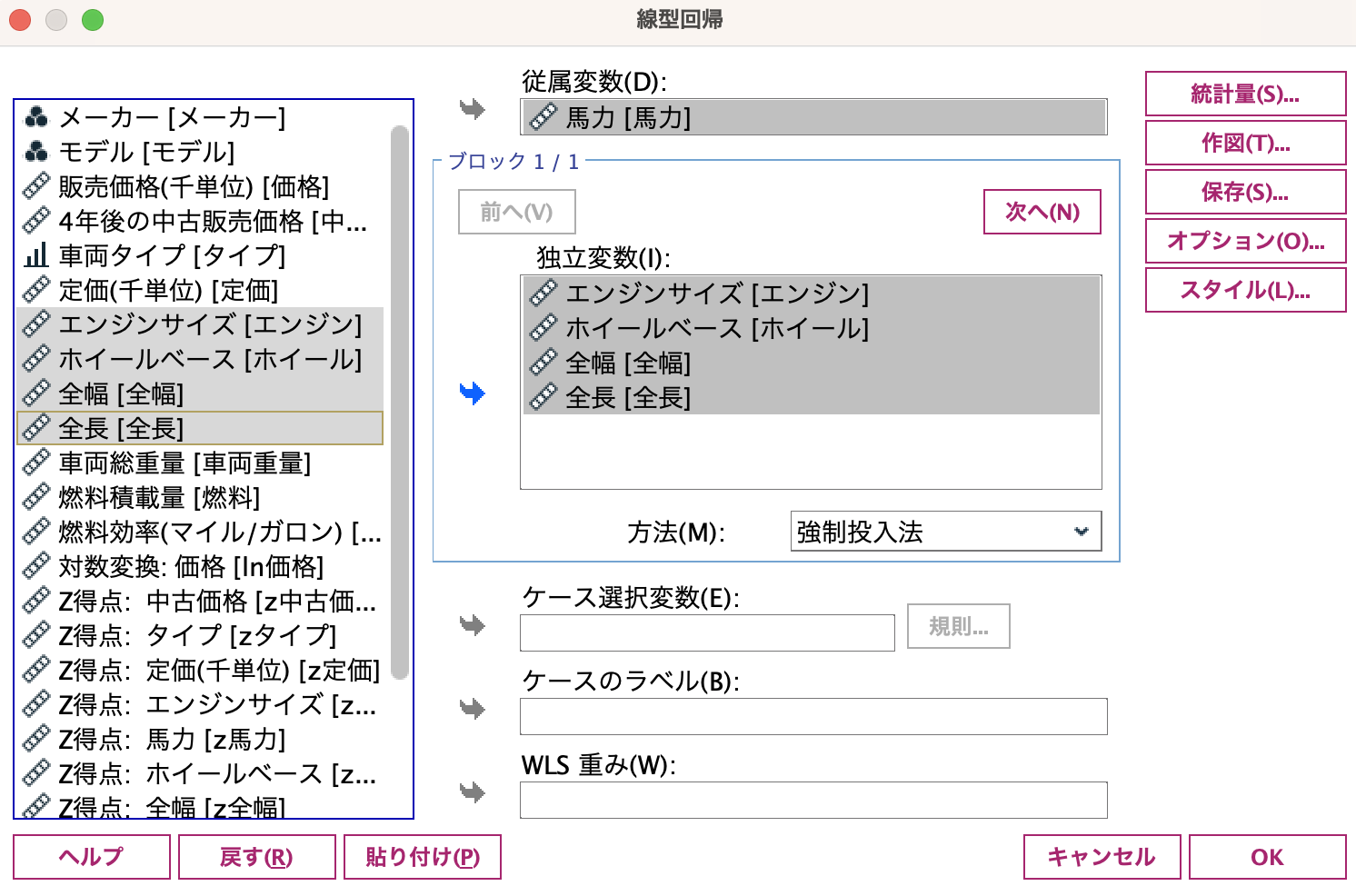Open the 統計量(S) dialog
Image resolution: width=1356 pixels, height=896 pixels.
[x=1244, y=93]
